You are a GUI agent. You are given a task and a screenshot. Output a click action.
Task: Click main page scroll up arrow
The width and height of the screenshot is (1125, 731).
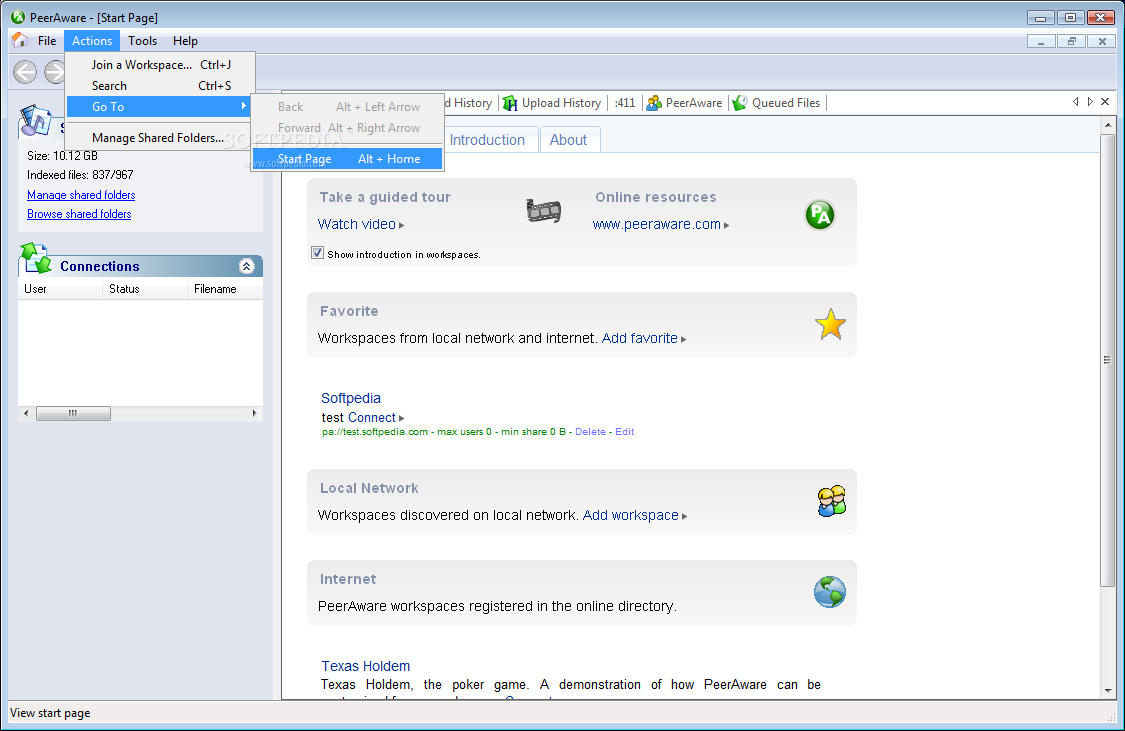[1108, 125]
